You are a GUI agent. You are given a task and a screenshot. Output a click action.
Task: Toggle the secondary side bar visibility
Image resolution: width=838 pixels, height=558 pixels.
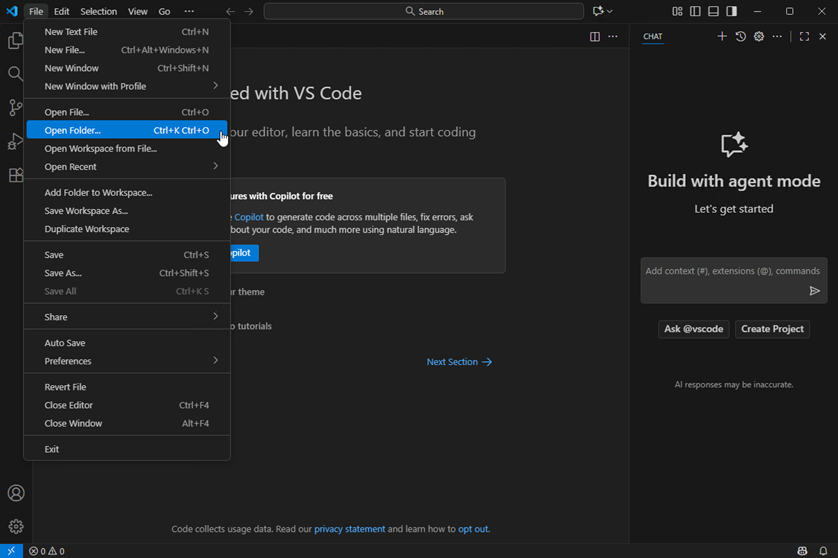[732, 11]
